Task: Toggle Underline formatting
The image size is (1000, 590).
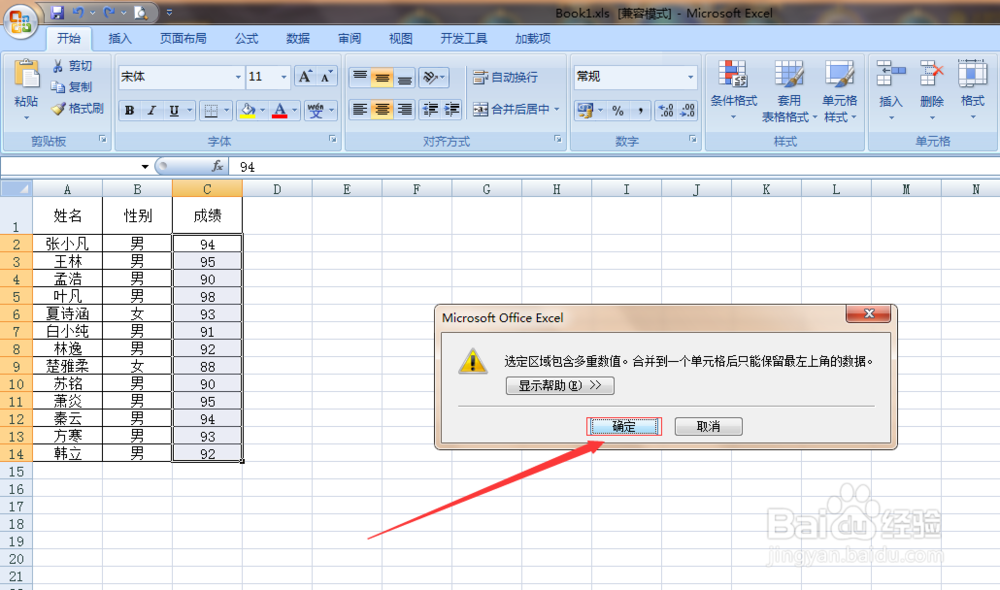Action: pos(173,110)
